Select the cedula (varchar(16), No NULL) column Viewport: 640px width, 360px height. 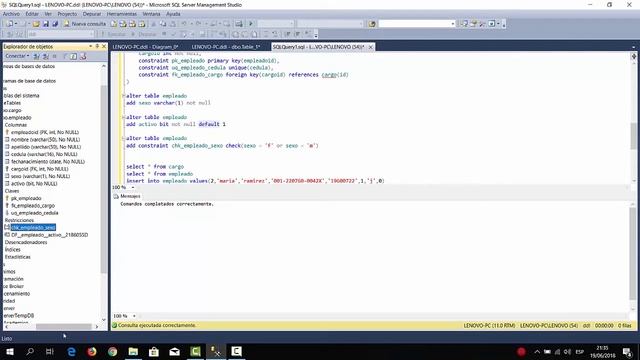(44, 154)
